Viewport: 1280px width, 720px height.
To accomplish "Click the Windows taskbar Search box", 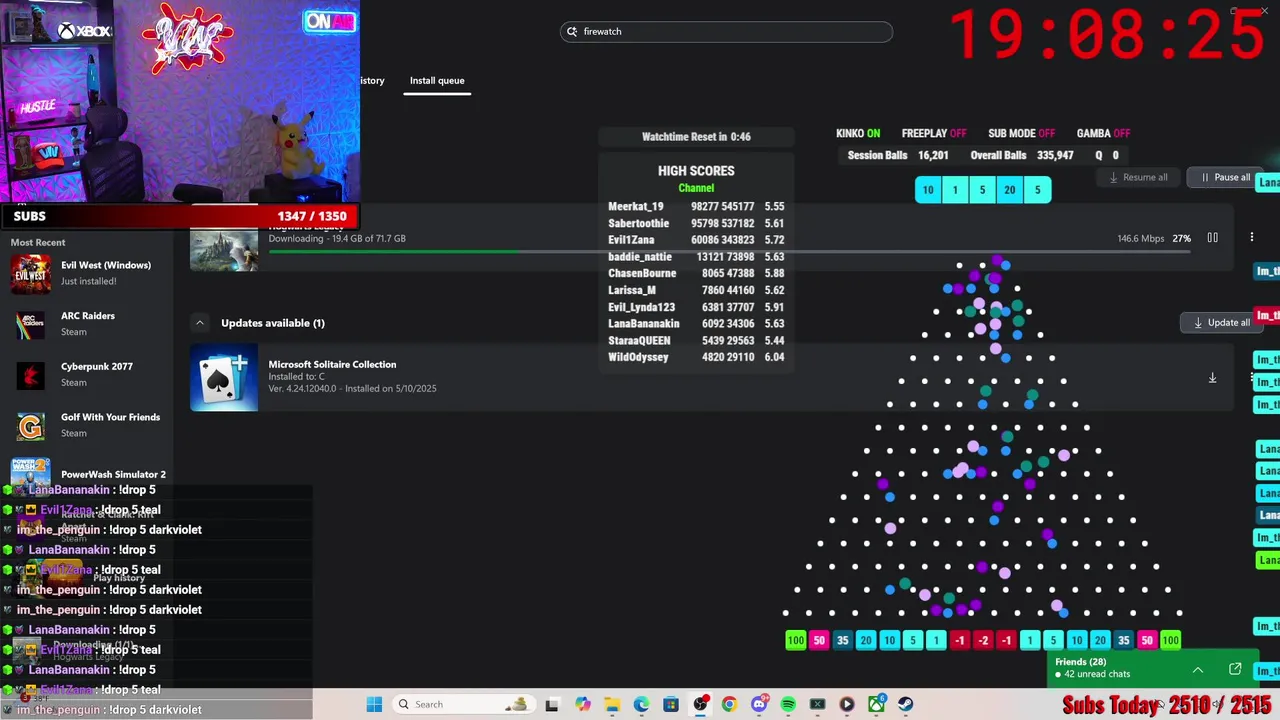I will point(463,704).
